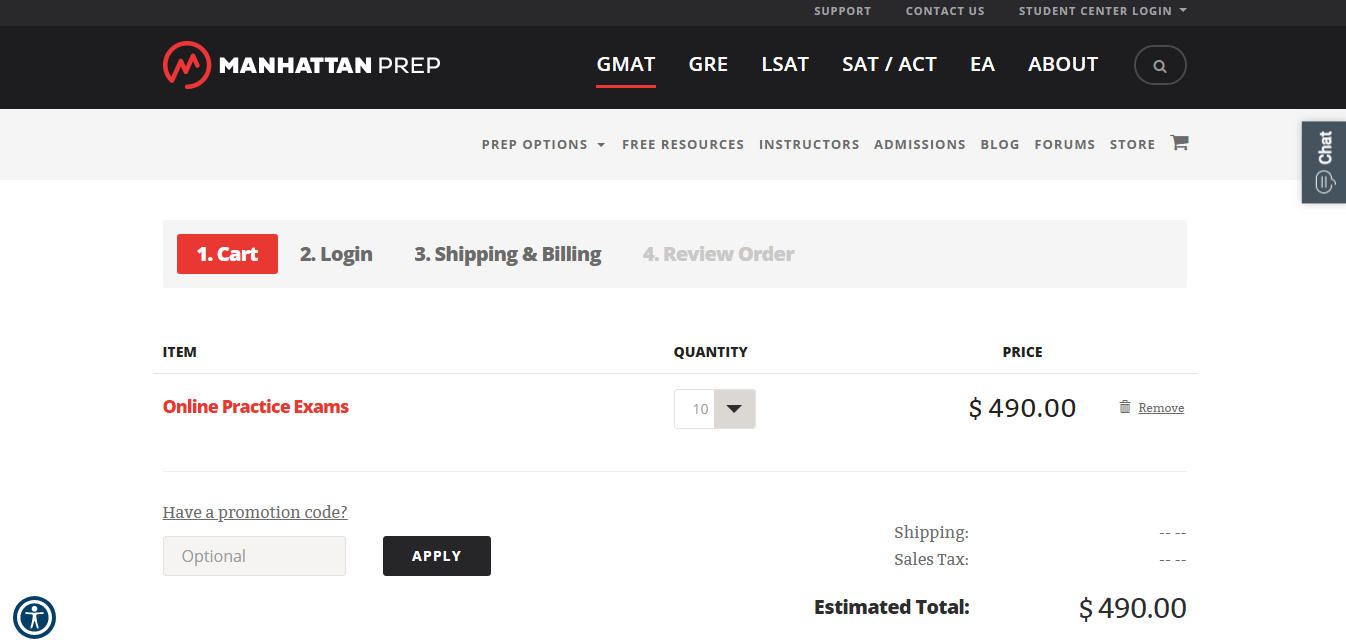Open the accessibility options icon
This screenshot has height=643, width=1346.
click(x=34, y=617)
